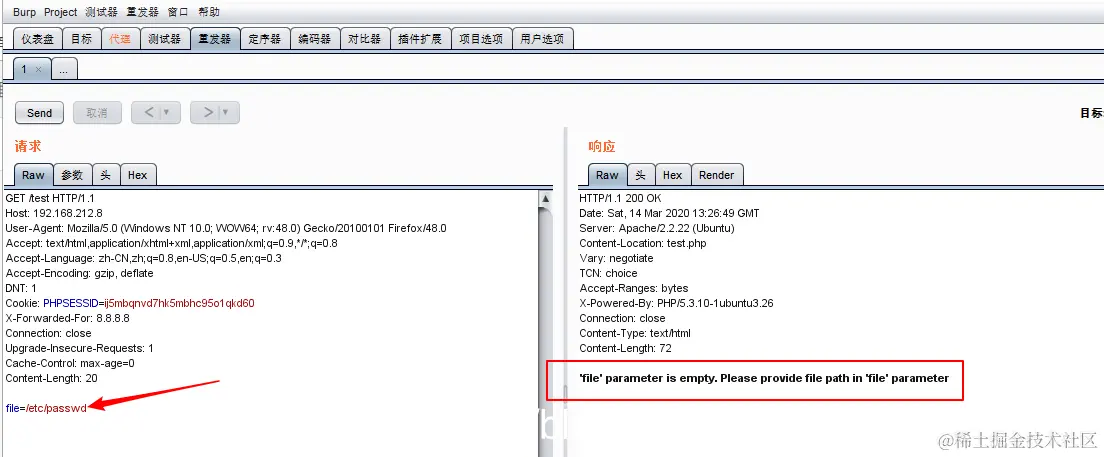Switch to the 对比器 tab

coord(365,39)
